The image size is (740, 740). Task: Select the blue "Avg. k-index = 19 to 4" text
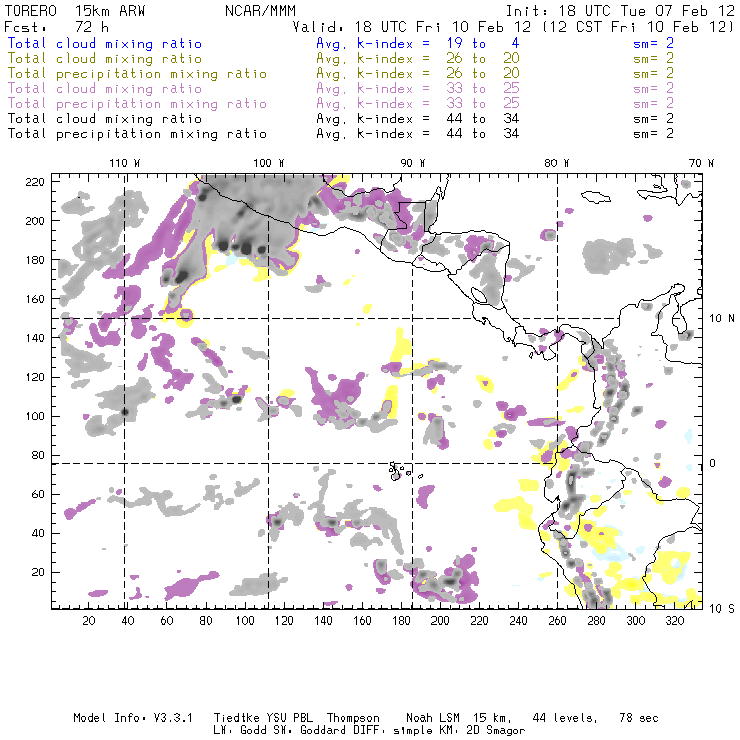tap(418, 44)
